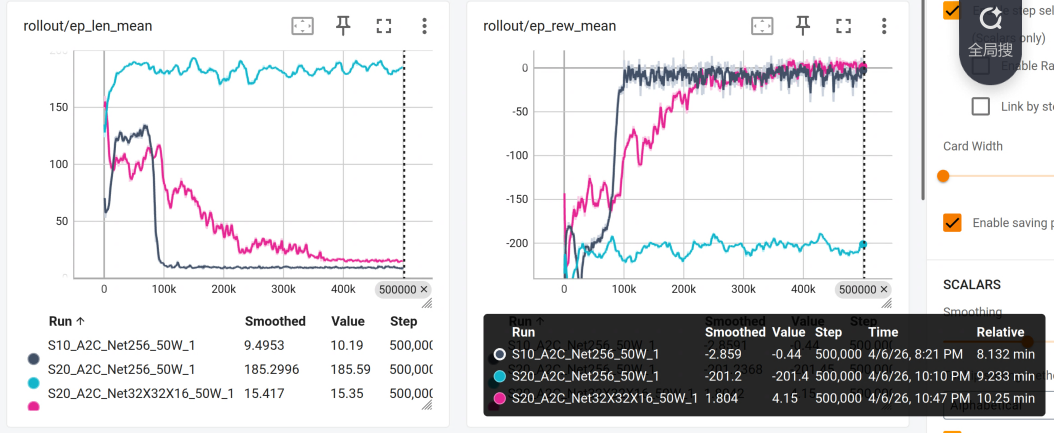Sort ep_len_mean table by Smoothed column

pos(275,321)
